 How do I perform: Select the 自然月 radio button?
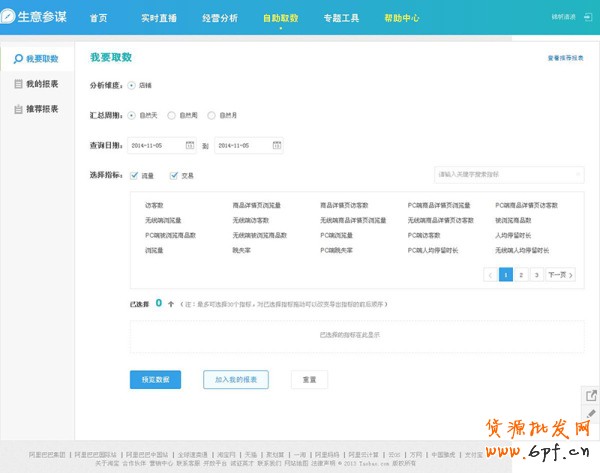tap(212, 115)
